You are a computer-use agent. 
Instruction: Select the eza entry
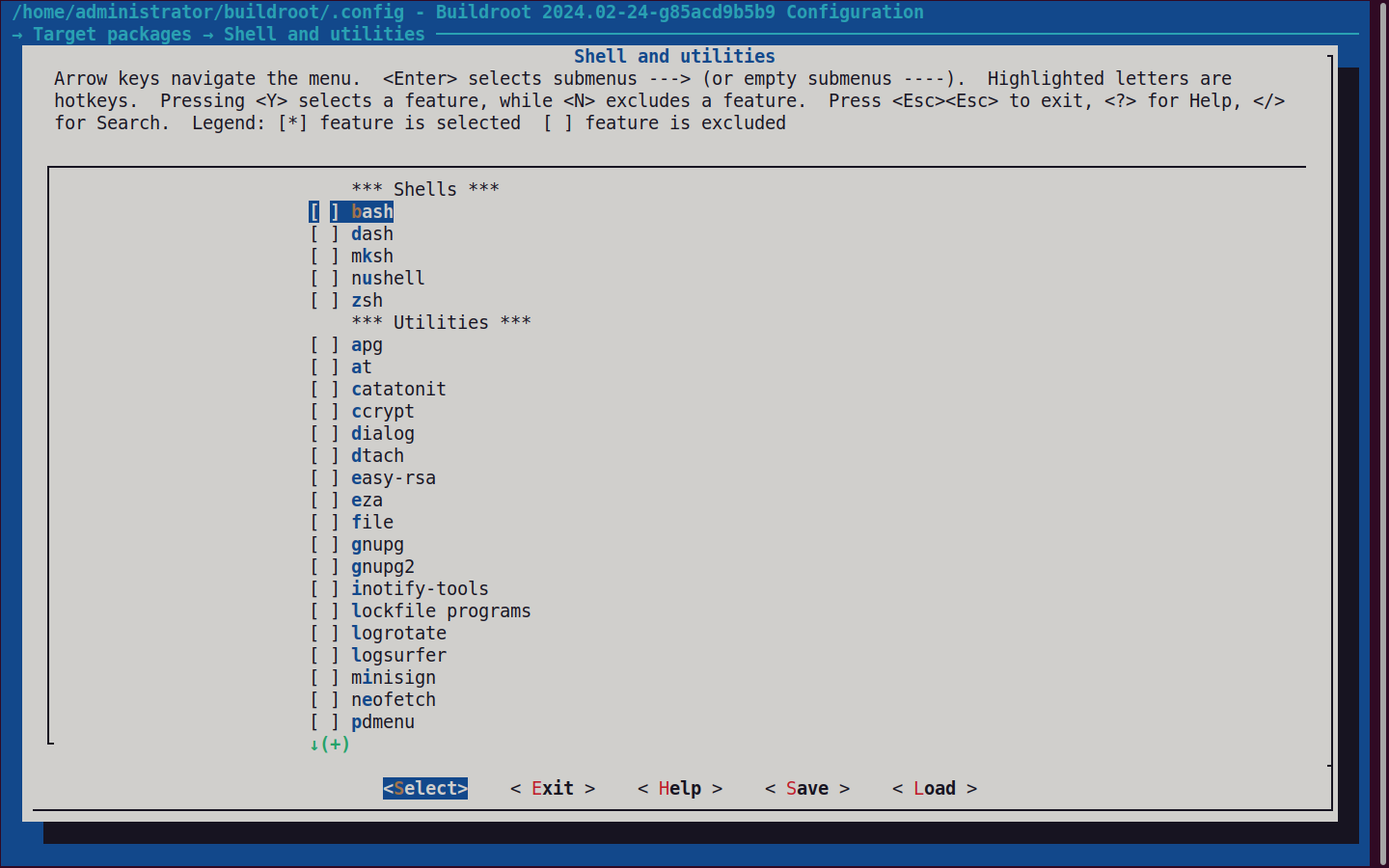pos(367,501)
